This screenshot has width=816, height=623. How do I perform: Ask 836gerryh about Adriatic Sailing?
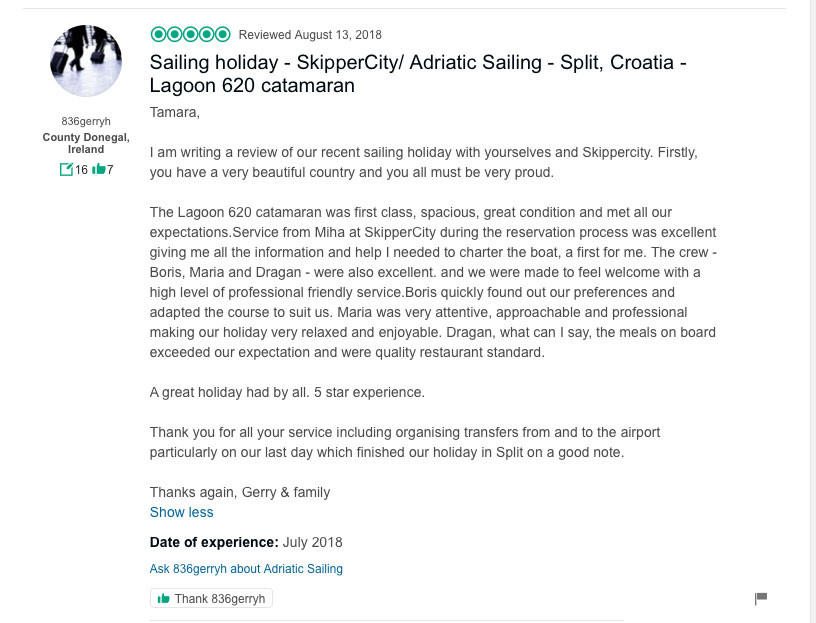[246, 568]
